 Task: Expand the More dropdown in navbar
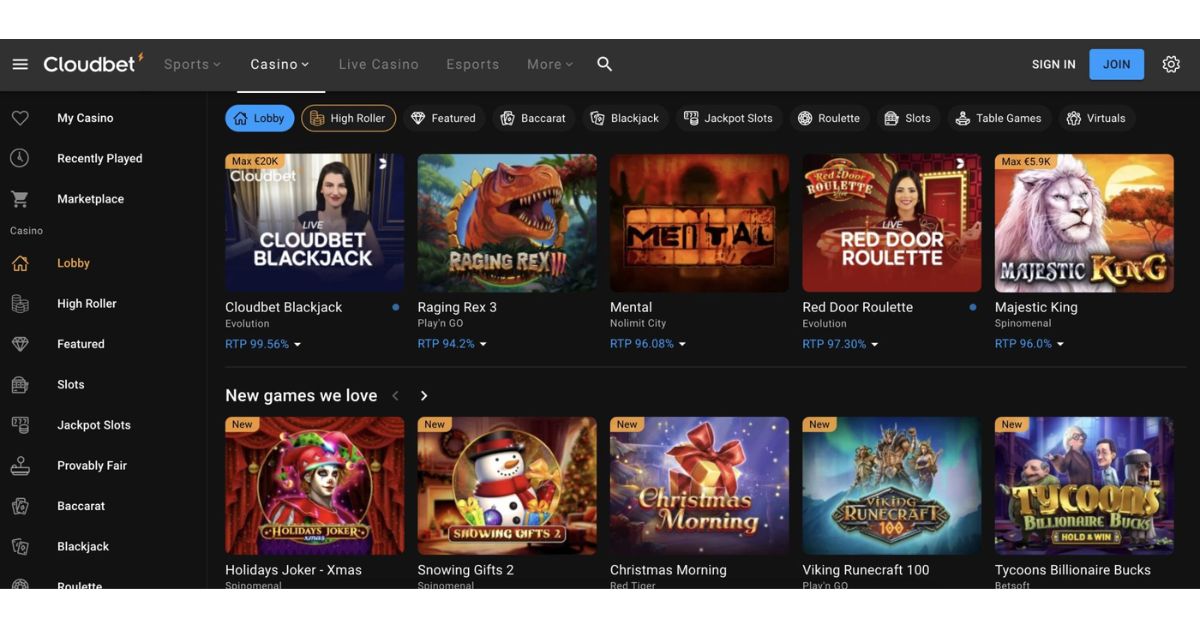pyautogui.click(x=550, y=64)
